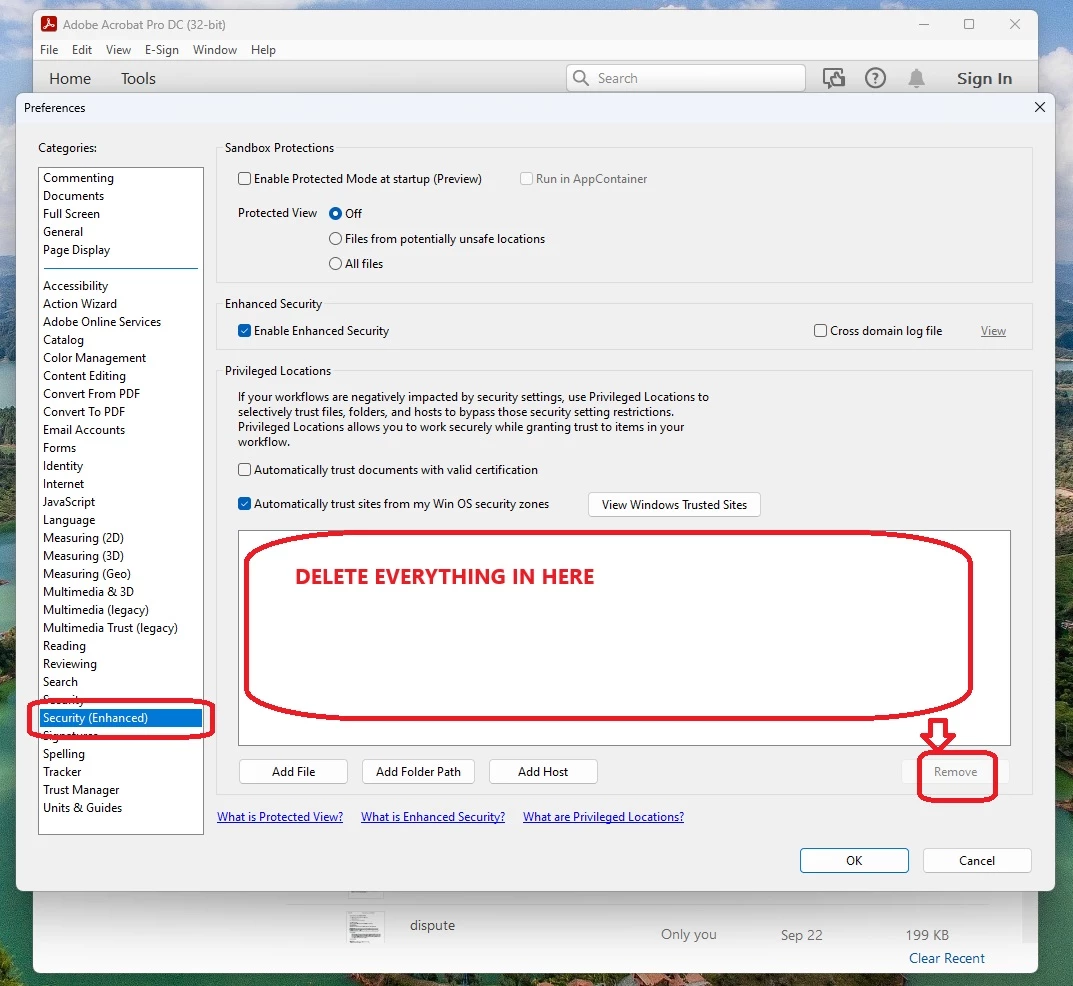1073x986 pixels.
Task: Cancel the Preferences dialog
Action: pos(977,860)
